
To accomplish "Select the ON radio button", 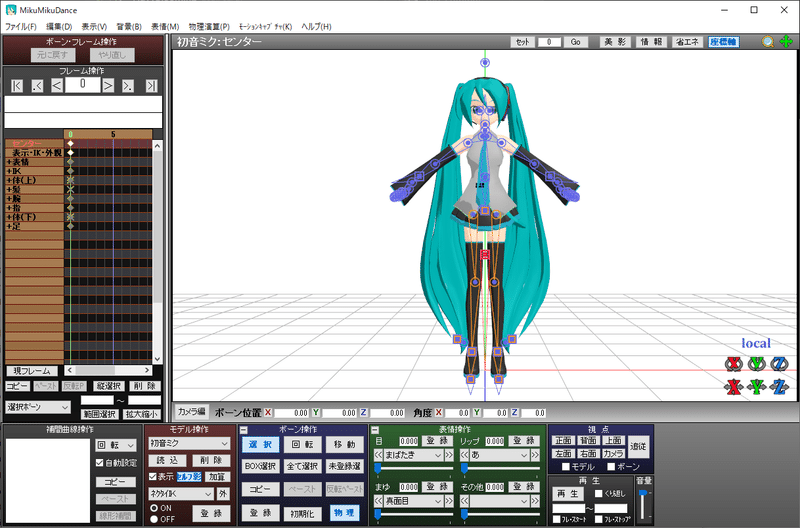I will pyautogui.click(x=154, y=508).
